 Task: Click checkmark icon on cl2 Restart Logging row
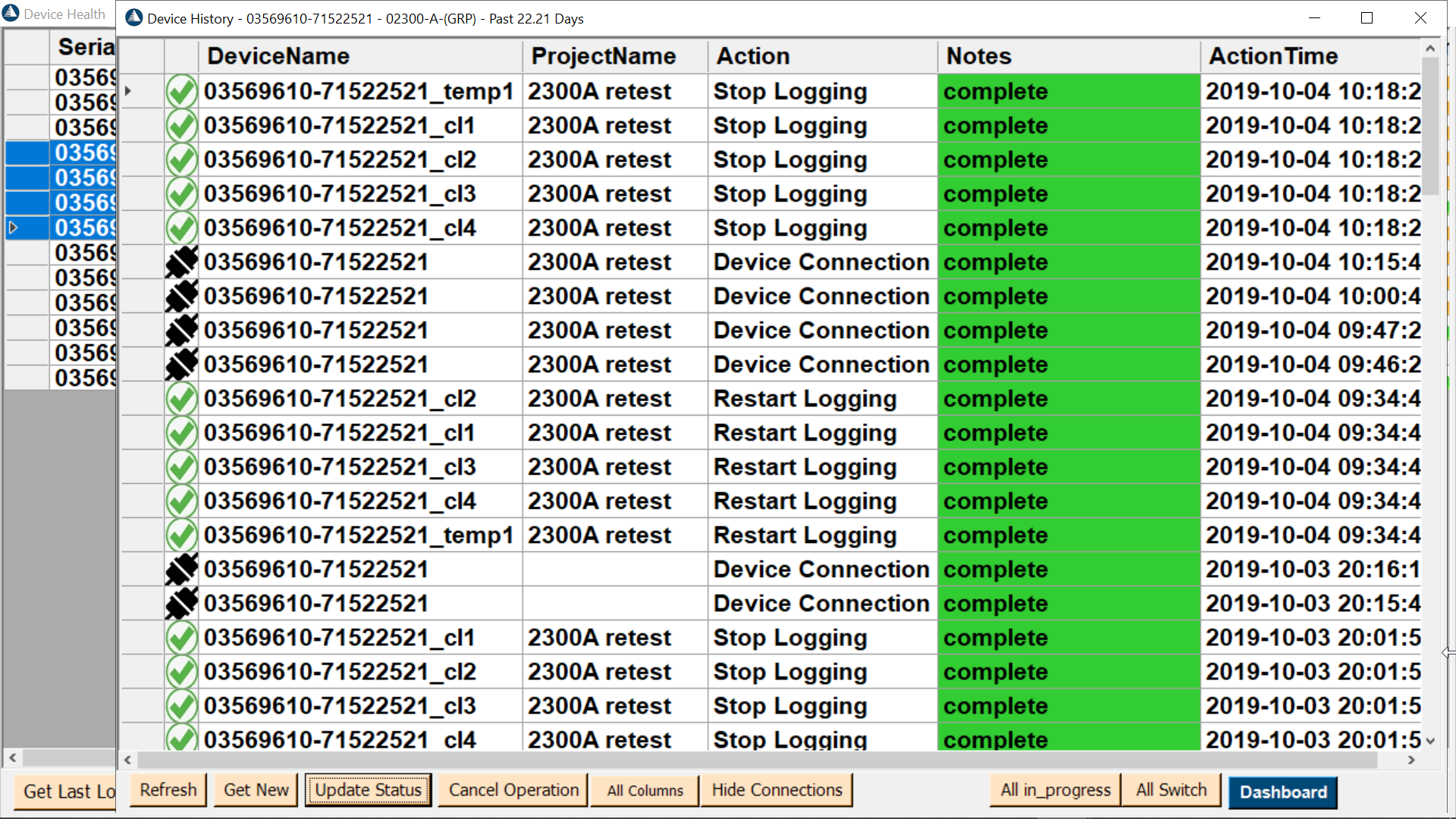click(x=181, y=399)
